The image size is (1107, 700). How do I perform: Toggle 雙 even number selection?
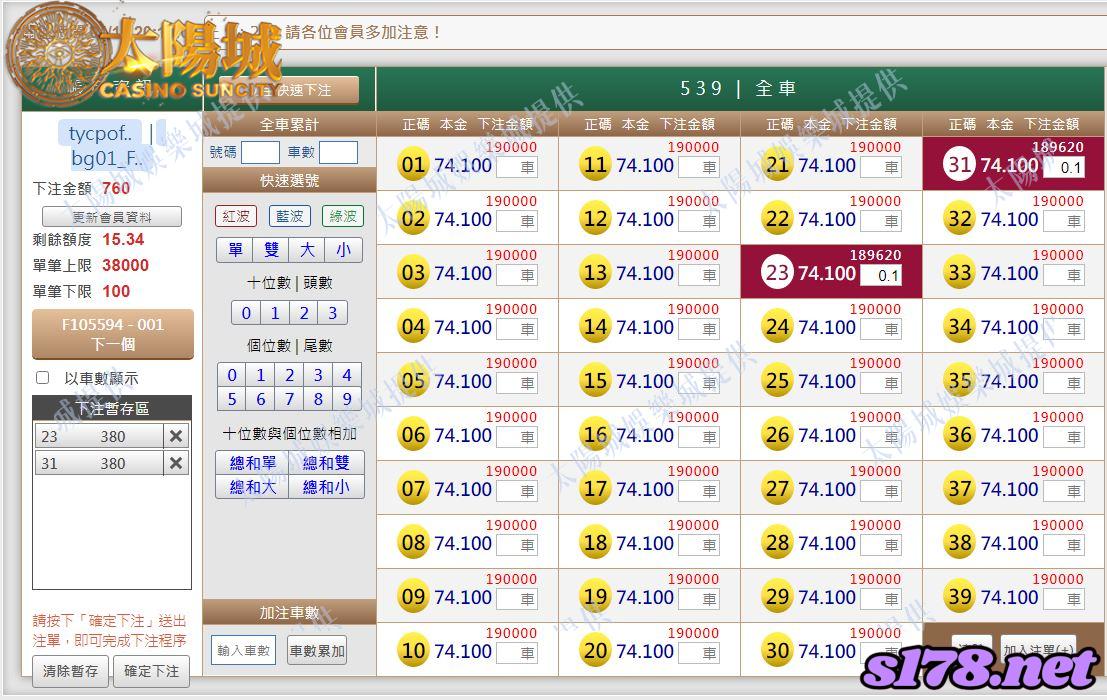tap(272, 250)
